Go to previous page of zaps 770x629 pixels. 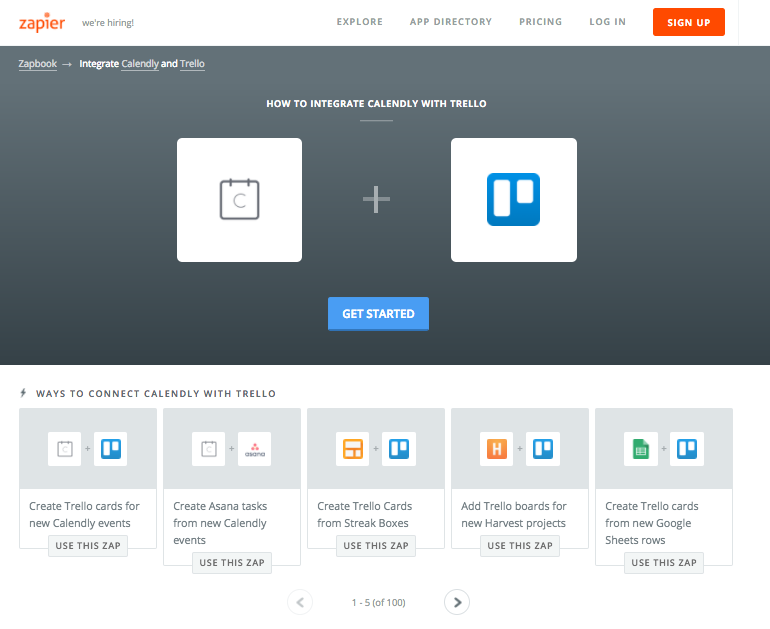[x=300, y=602]
